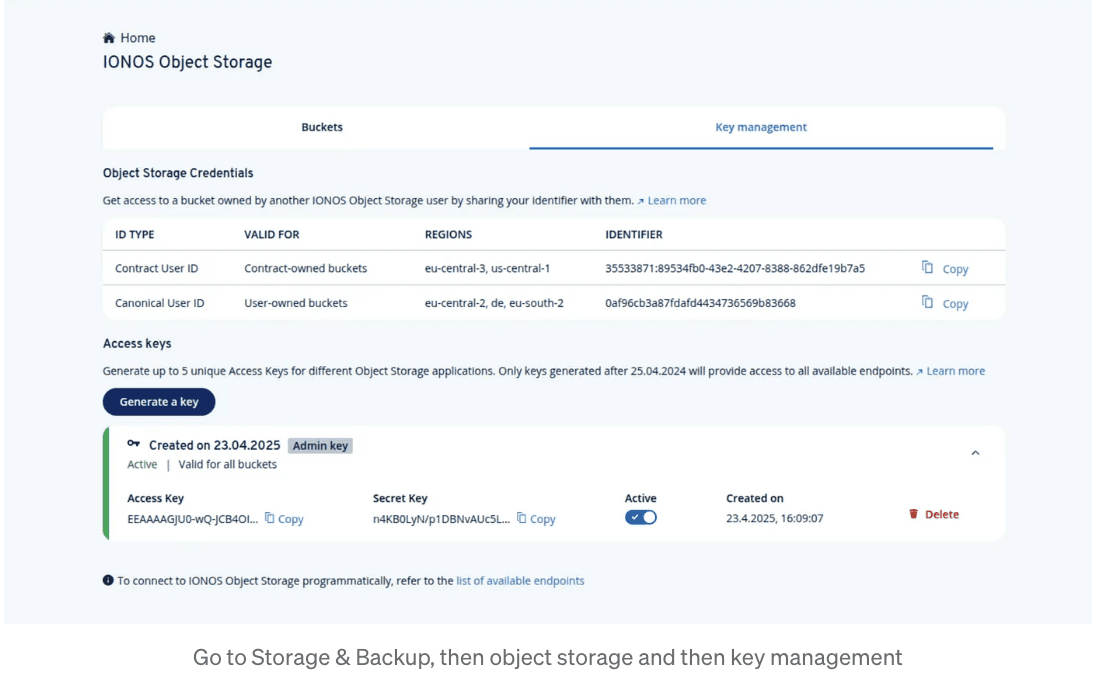1096x684 pixels.
Task: Click the Generate a key button
Action: coord(159,402)
